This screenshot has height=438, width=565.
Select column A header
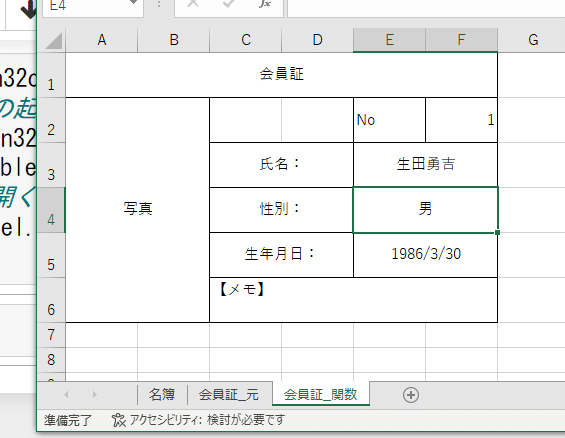point(102,40)
